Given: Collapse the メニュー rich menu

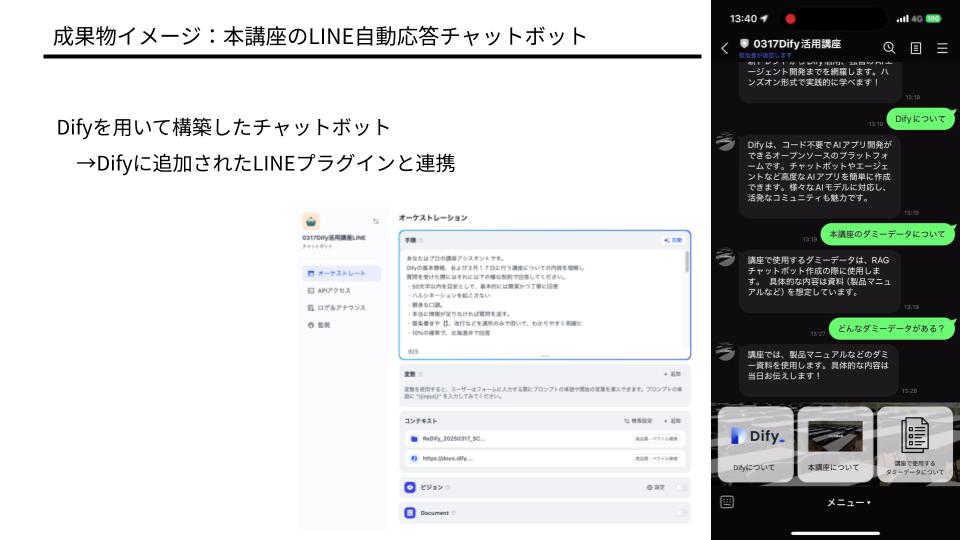Looking at the screenshot, I should [847, 502].
